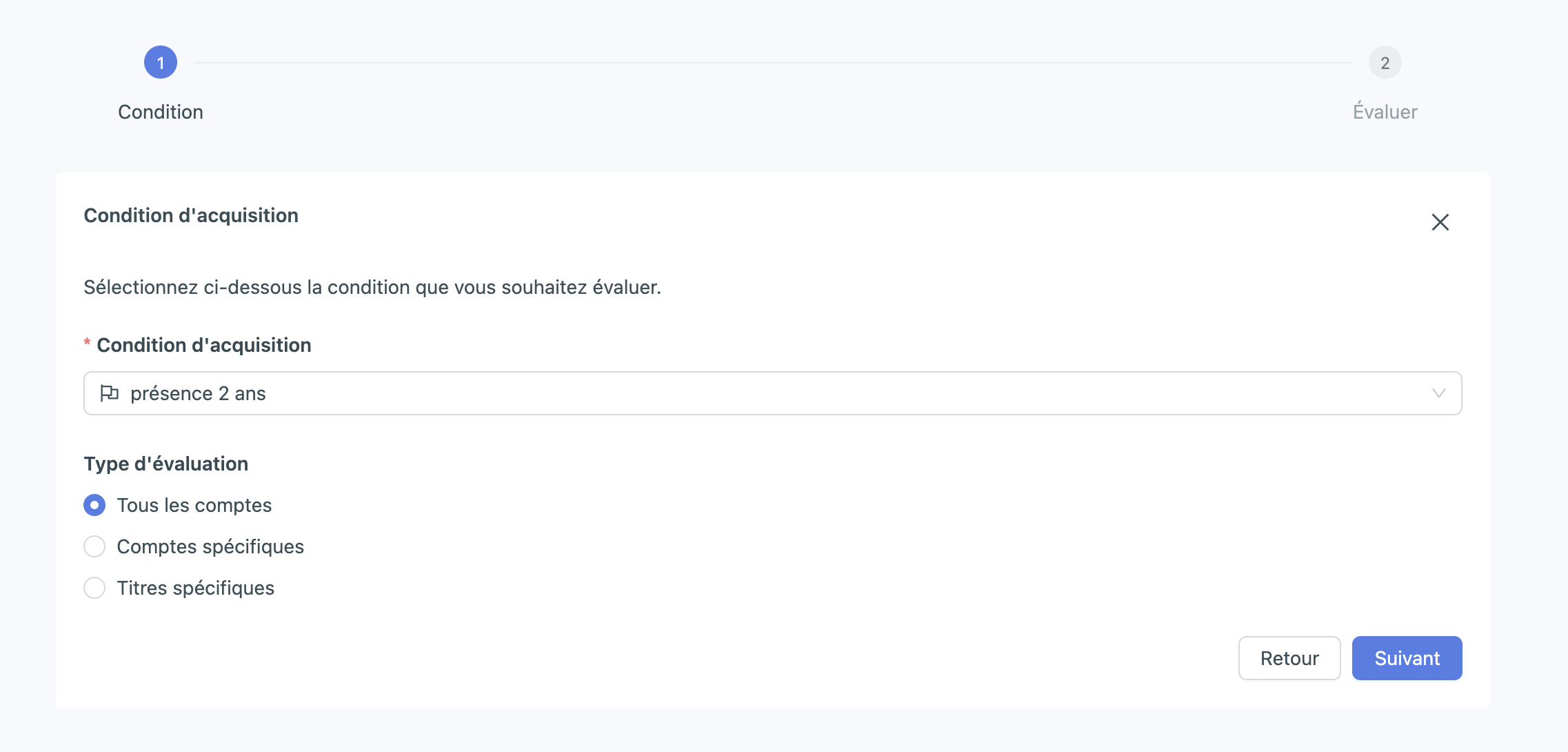Click the step 1 circle indicator
This screenshot has width=1568, height=752.
(161, 63)
